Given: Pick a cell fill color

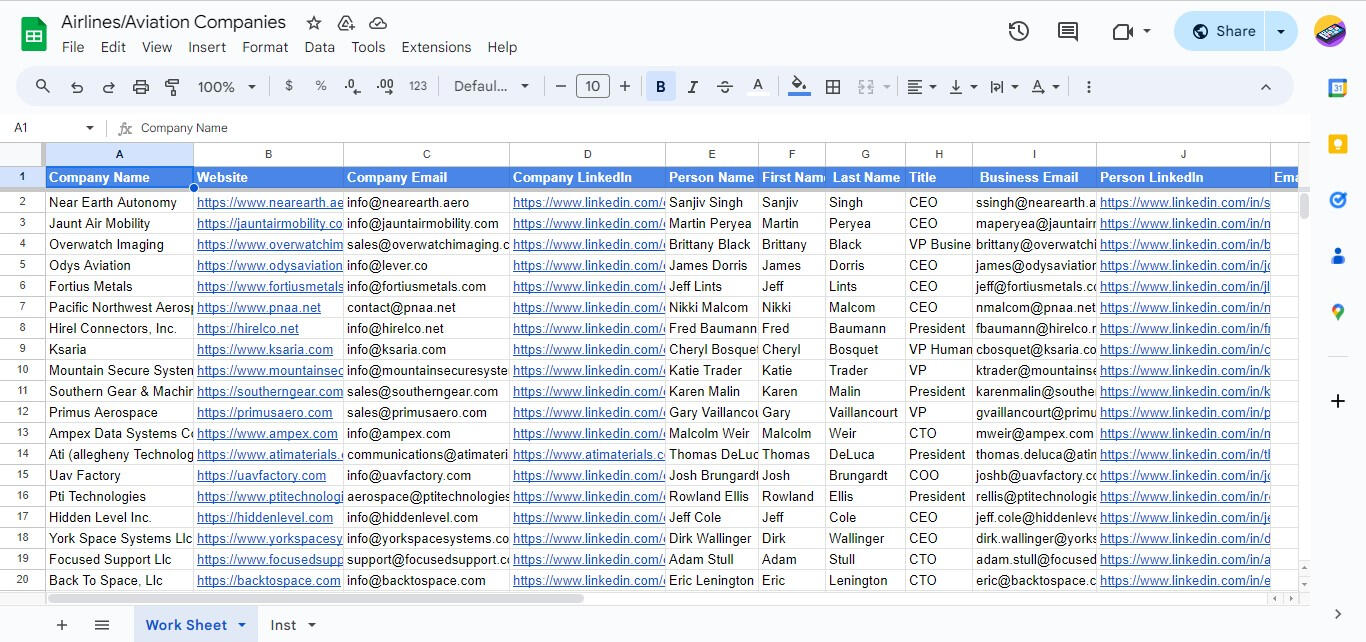Looking at the screenshot, I should coord(799,87).
